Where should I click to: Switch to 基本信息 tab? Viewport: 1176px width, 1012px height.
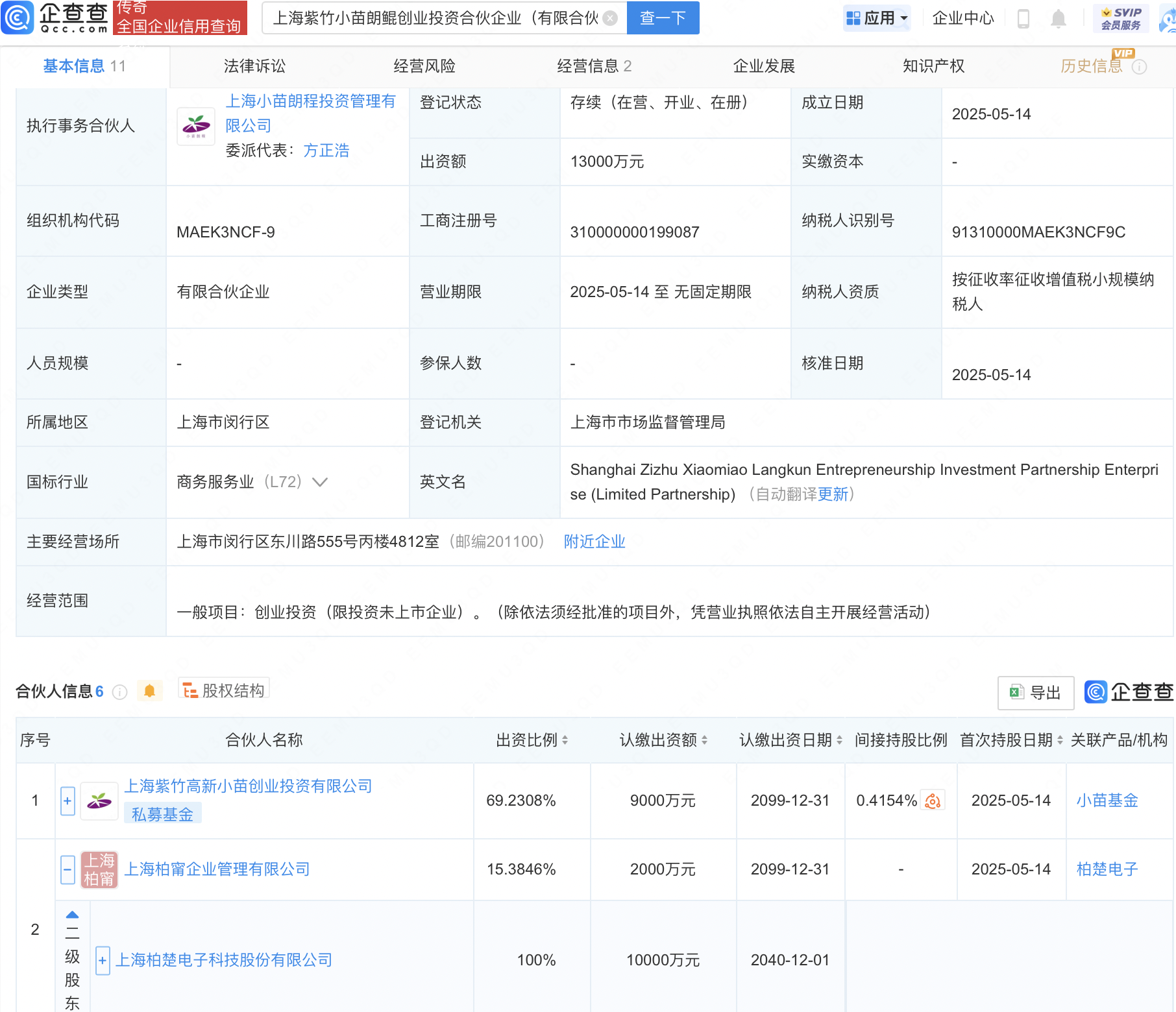(84, 66)
